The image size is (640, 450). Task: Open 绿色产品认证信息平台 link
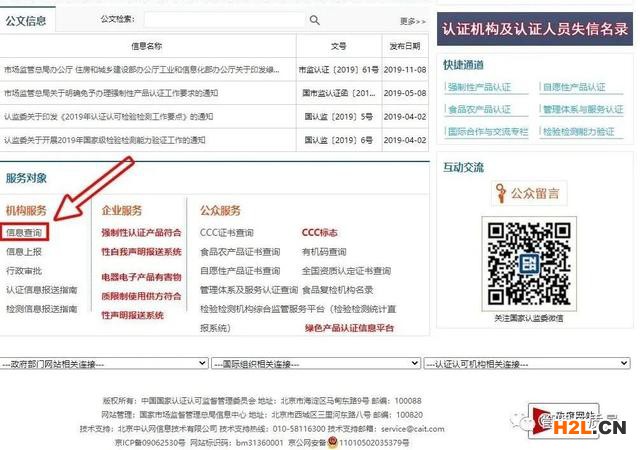[349, 329]
